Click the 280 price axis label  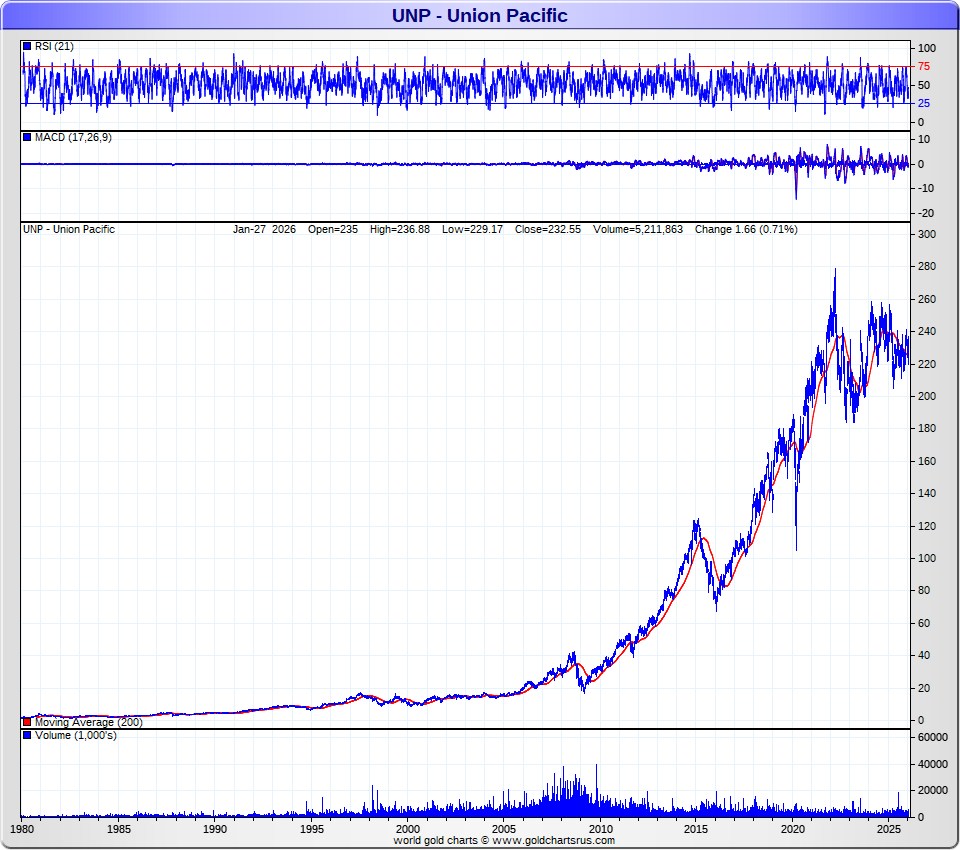click(927, 267)
